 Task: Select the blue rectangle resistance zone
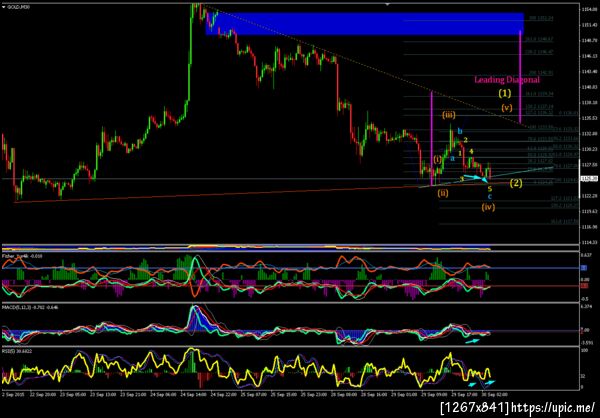pyautogui.click(x=365, y=24)
